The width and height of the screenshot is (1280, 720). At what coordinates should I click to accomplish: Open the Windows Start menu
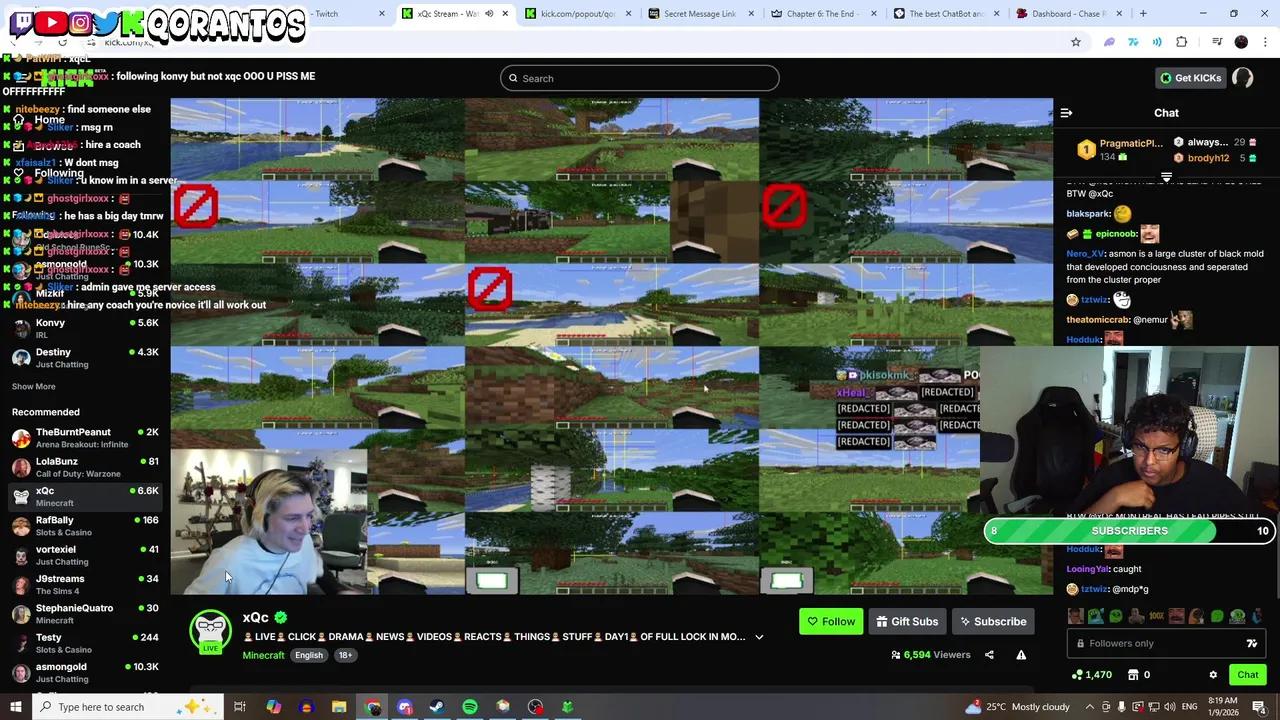16,707
